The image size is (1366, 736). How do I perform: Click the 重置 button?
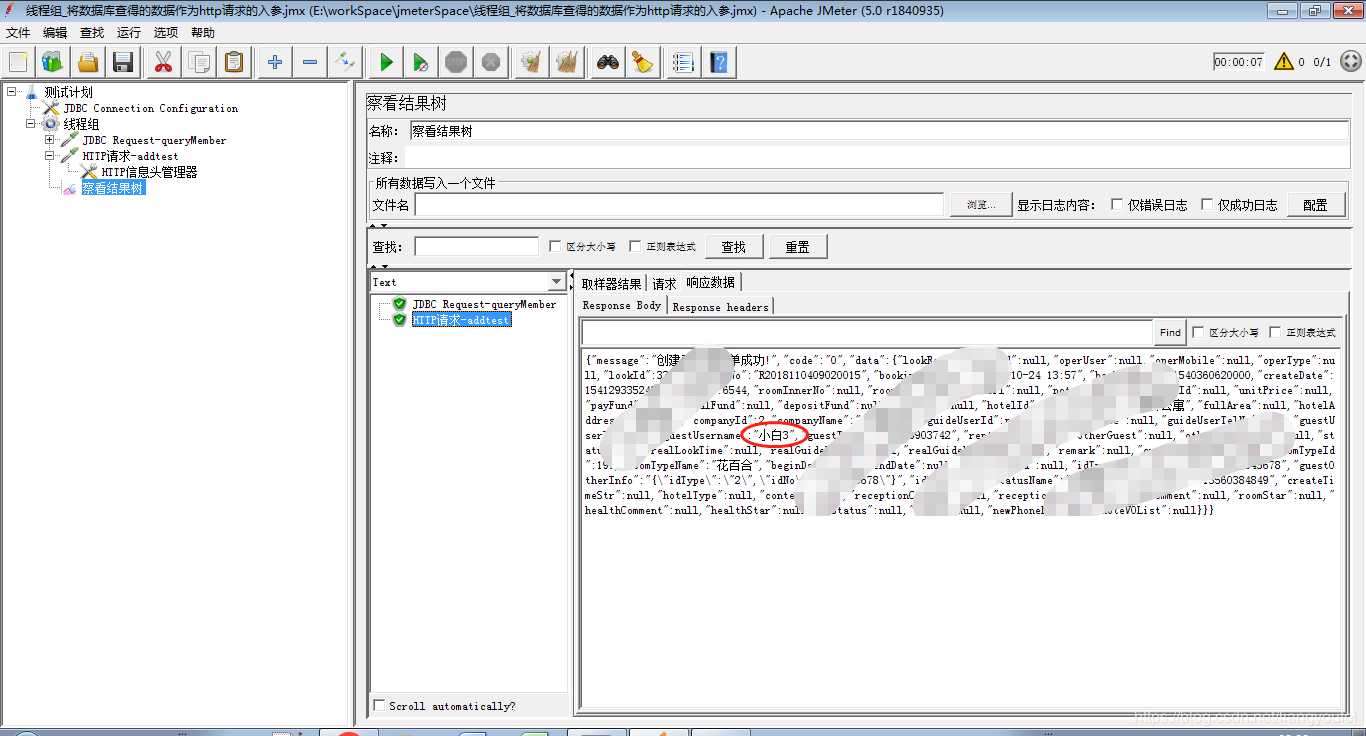(797, 247)
